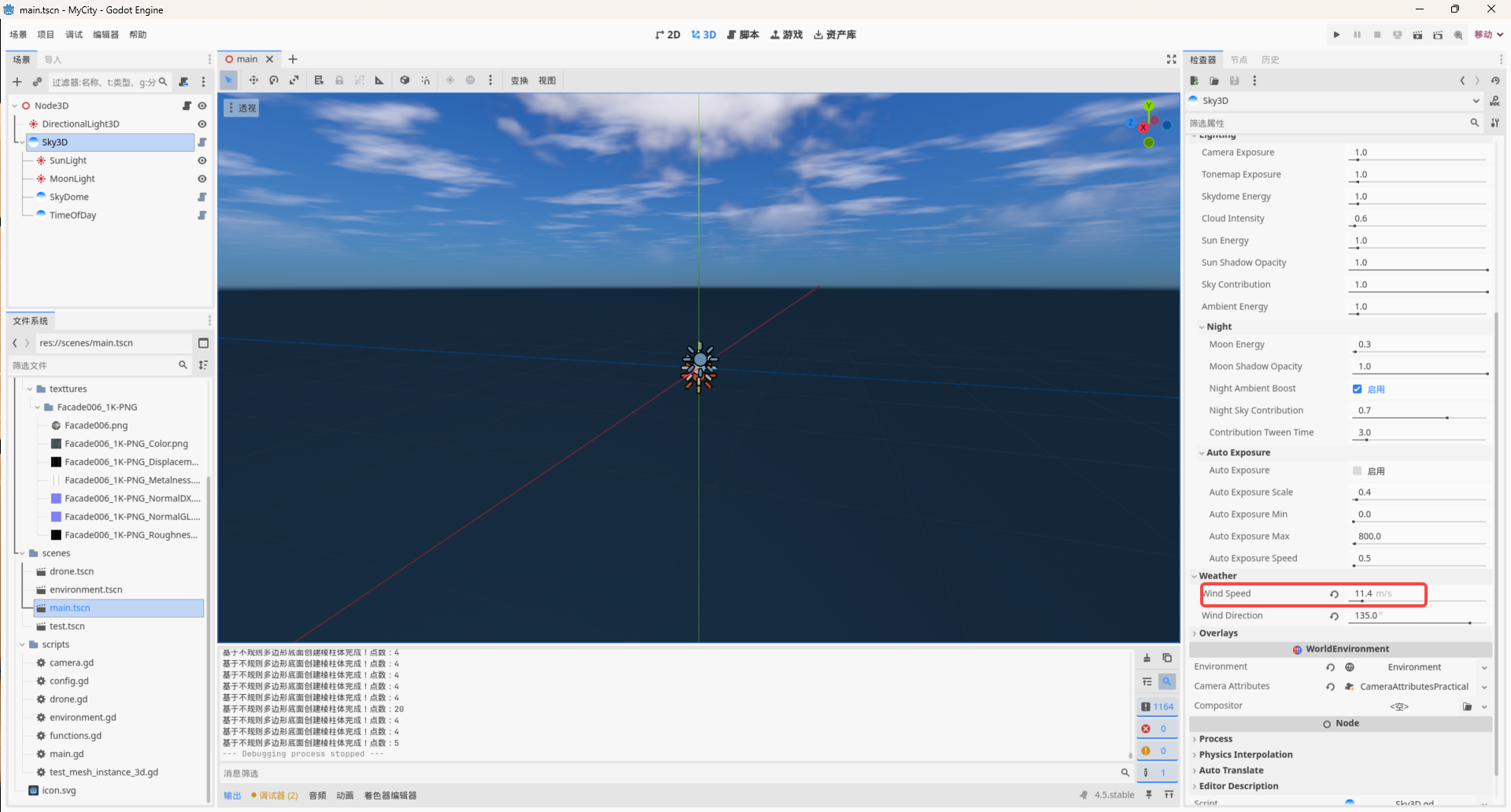Select the Move mode tool in viewport toolbar
Image resolution: width=1511 pixels, height=812 pixels.
click(x=253, y=80)
